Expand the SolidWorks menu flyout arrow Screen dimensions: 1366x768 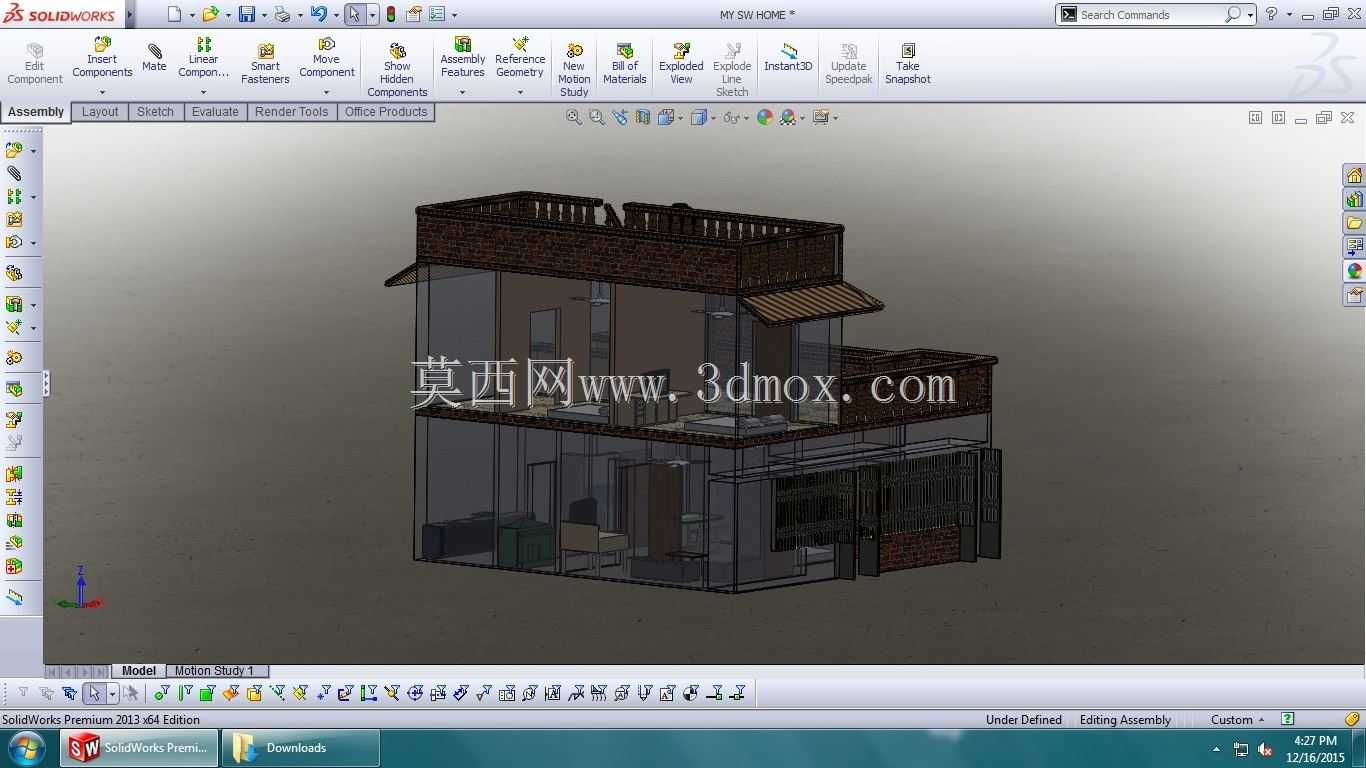coord(130,14)
